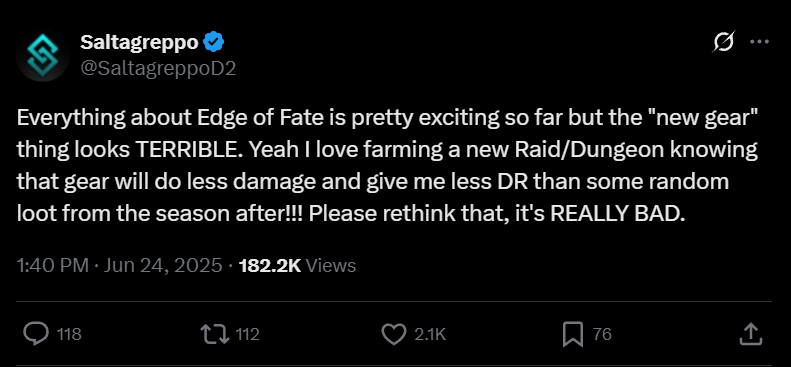Bookmark the post with bookmark icon

573,334
